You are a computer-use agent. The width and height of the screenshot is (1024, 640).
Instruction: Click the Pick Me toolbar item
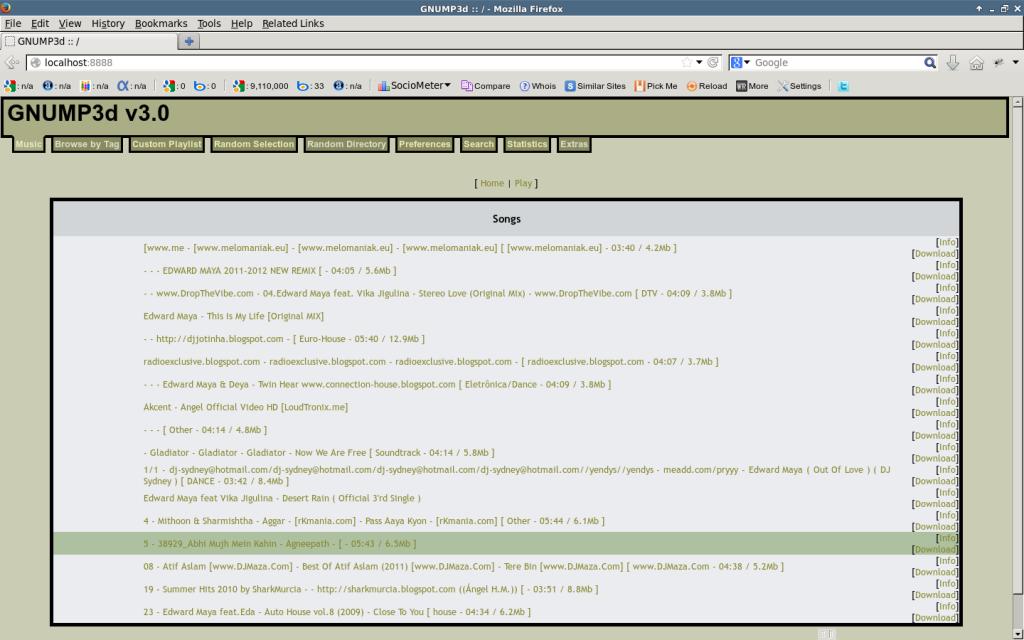[x=656, y=86]
